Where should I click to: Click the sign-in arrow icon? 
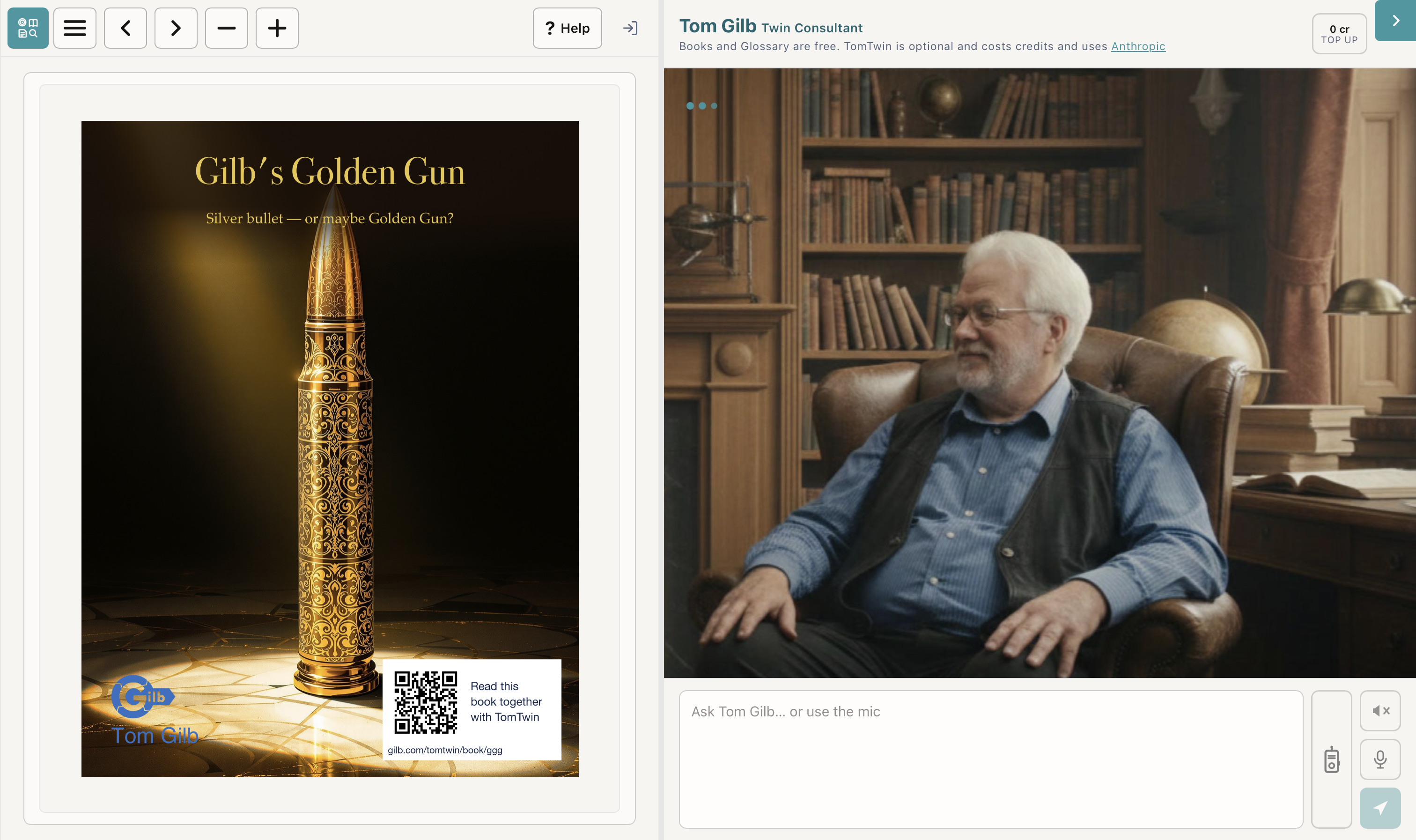pos(630,28)
